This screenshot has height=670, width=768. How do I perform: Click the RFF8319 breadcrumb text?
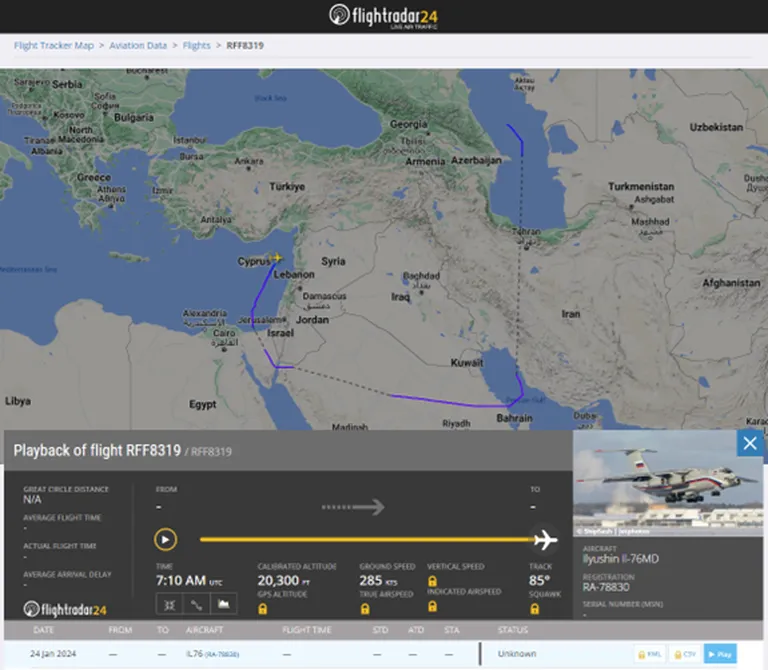[245, 46]
